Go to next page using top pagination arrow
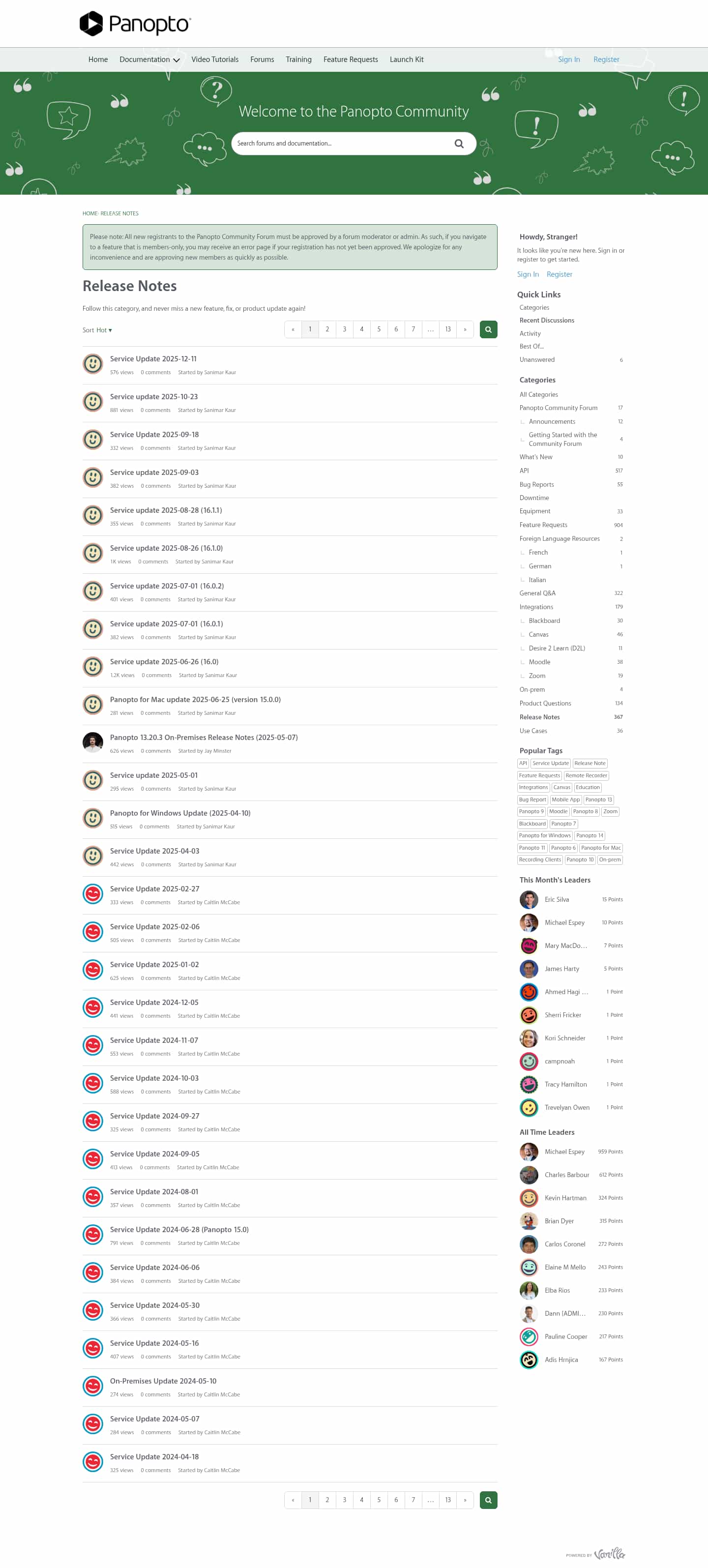This screenshot has height=1568, width=708. pos(465,329)
